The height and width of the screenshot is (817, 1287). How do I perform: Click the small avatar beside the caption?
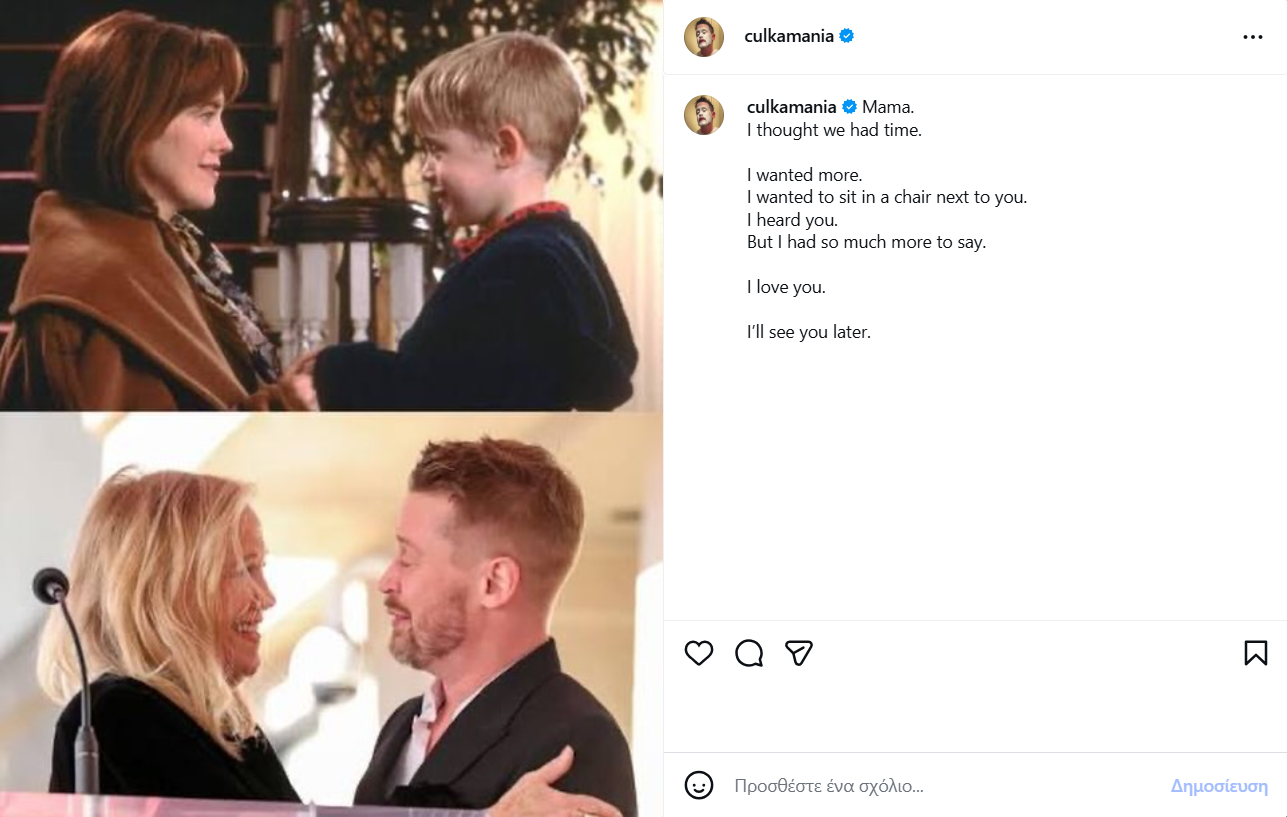[704, 115]
